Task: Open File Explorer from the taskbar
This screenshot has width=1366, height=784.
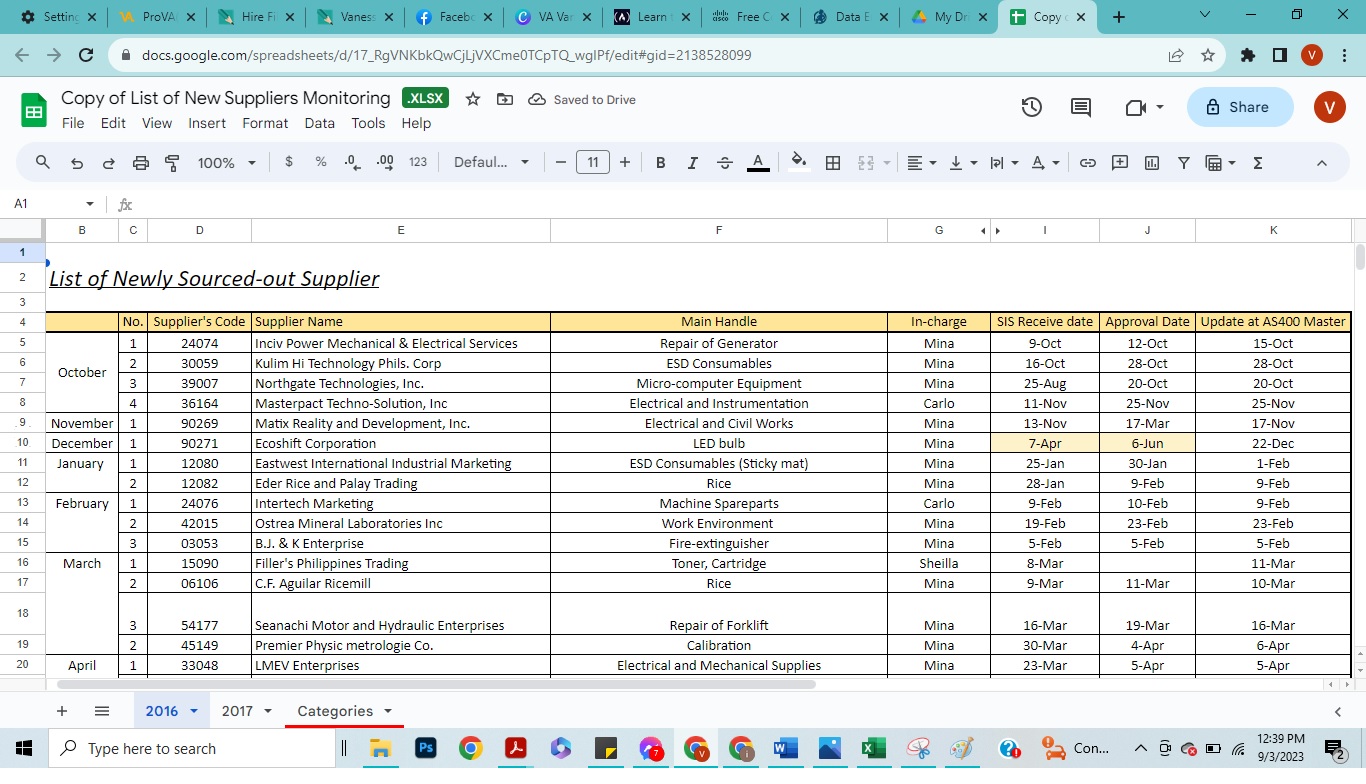Action: coord(380,748)
